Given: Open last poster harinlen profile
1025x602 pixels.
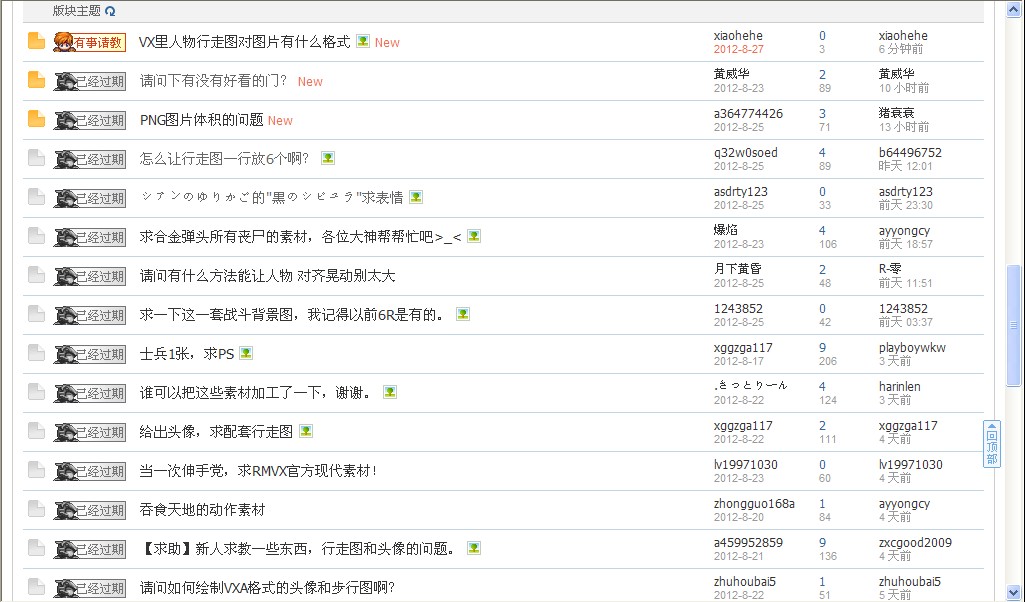Looking at the screenshot, I should (x=899, y=387).
